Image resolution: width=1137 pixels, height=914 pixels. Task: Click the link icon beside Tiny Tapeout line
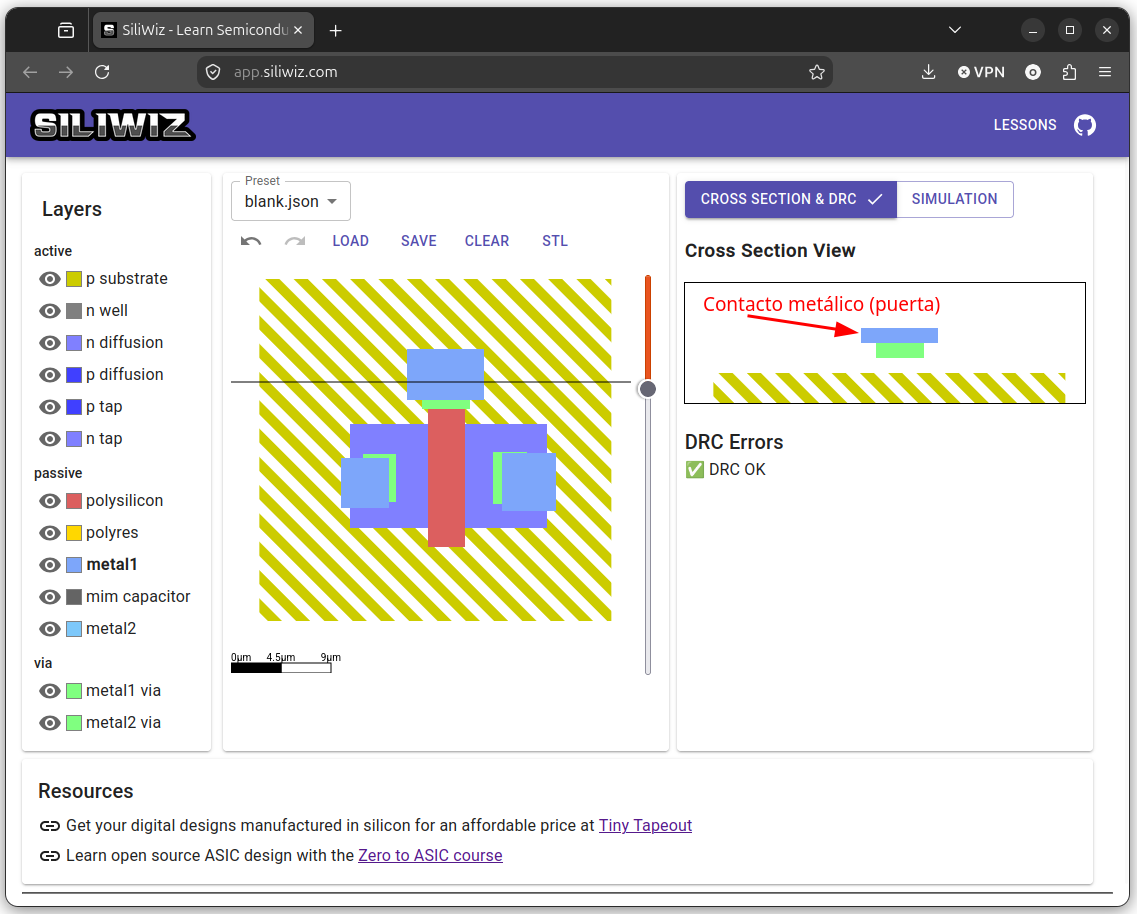(49, 826)
